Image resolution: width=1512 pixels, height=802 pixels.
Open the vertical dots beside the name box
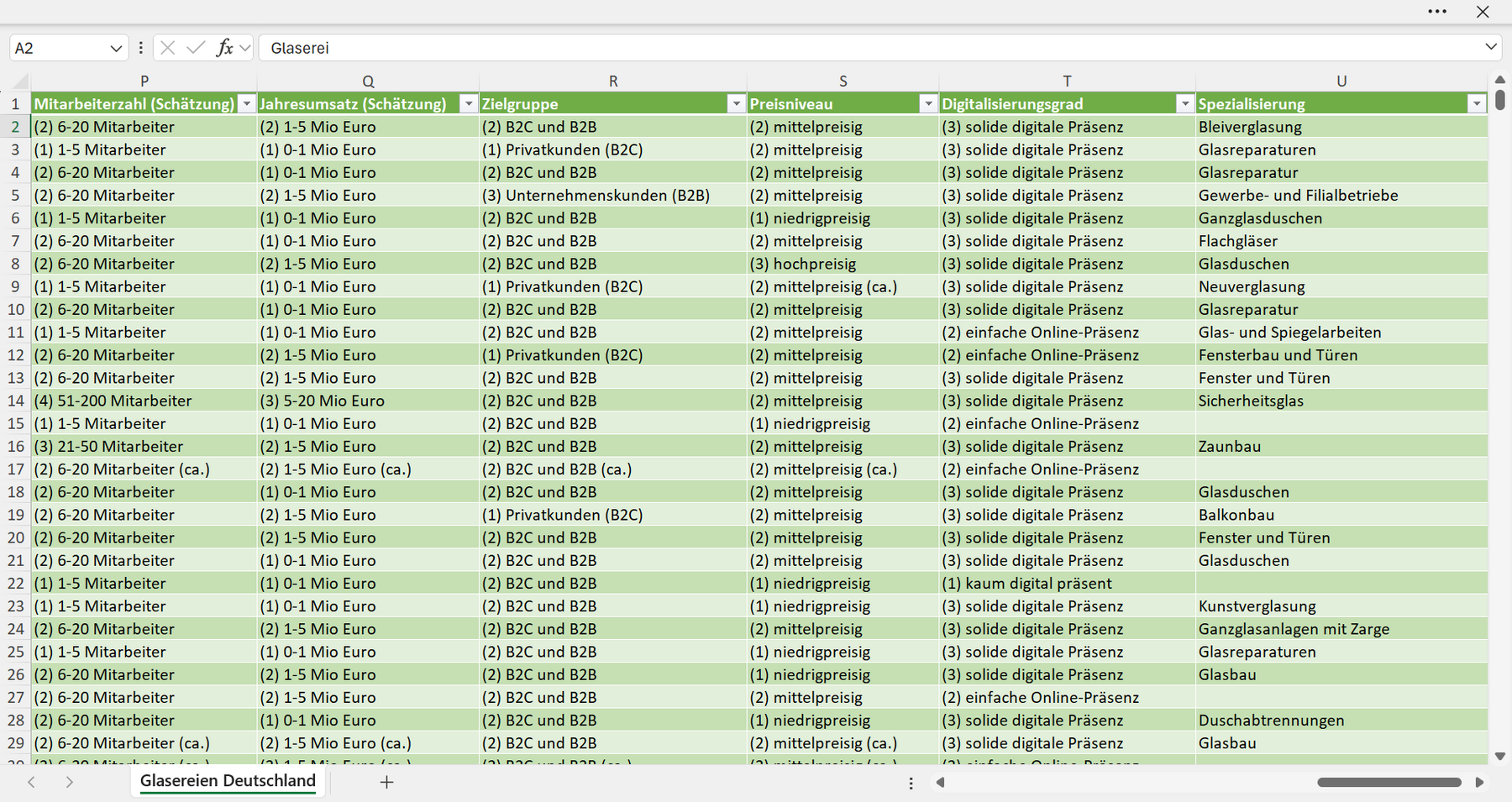coord(140,48)
